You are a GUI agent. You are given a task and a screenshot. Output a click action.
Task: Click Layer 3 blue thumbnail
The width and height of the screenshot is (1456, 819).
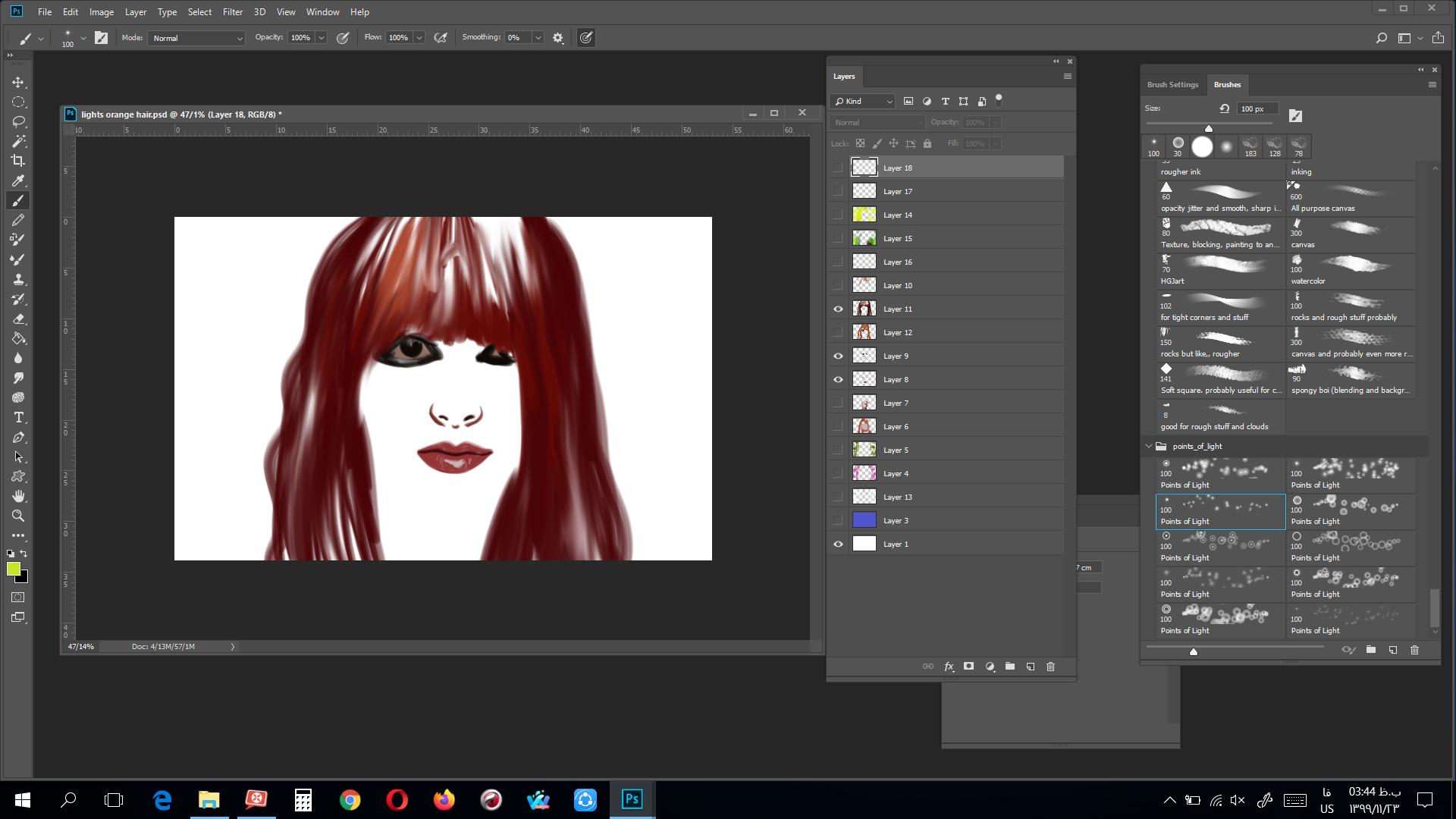pos(864,520)
